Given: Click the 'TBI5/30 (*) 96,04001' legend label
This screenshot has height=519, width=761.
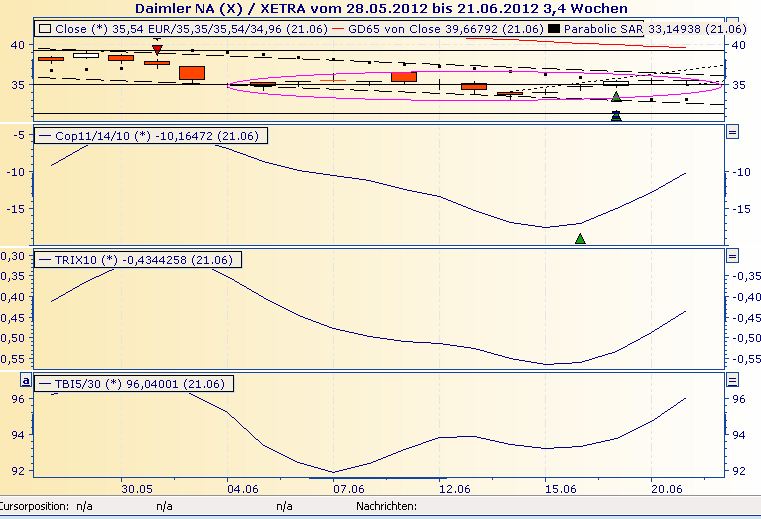Looking at the screenshot, I should point(140,384).
